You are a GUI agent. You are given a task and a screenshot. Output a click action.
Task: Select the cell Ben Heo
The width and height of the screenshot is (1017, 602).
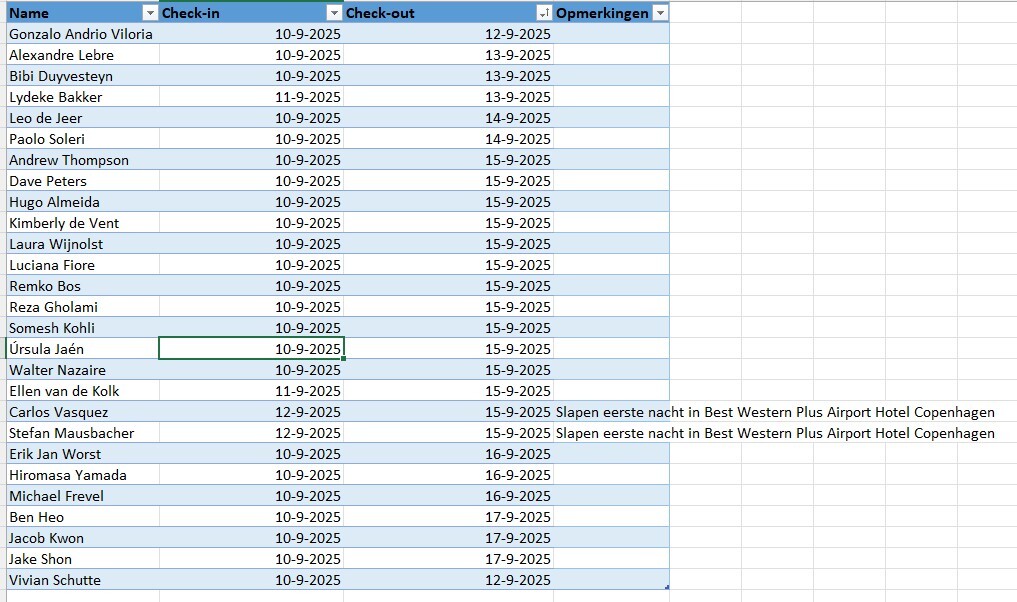click(x=82, y=517)
